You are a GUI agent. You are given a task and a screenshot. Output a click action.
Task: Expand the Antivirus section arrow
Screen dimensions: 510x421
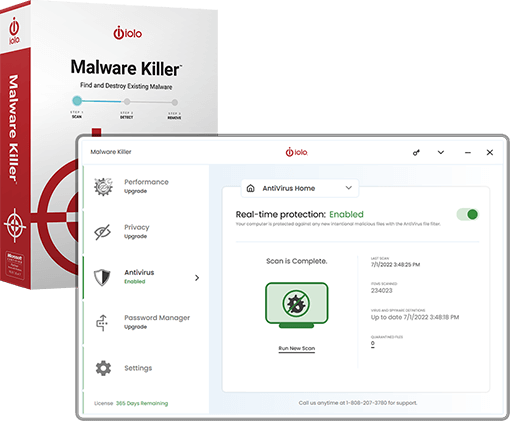[197, 278]
